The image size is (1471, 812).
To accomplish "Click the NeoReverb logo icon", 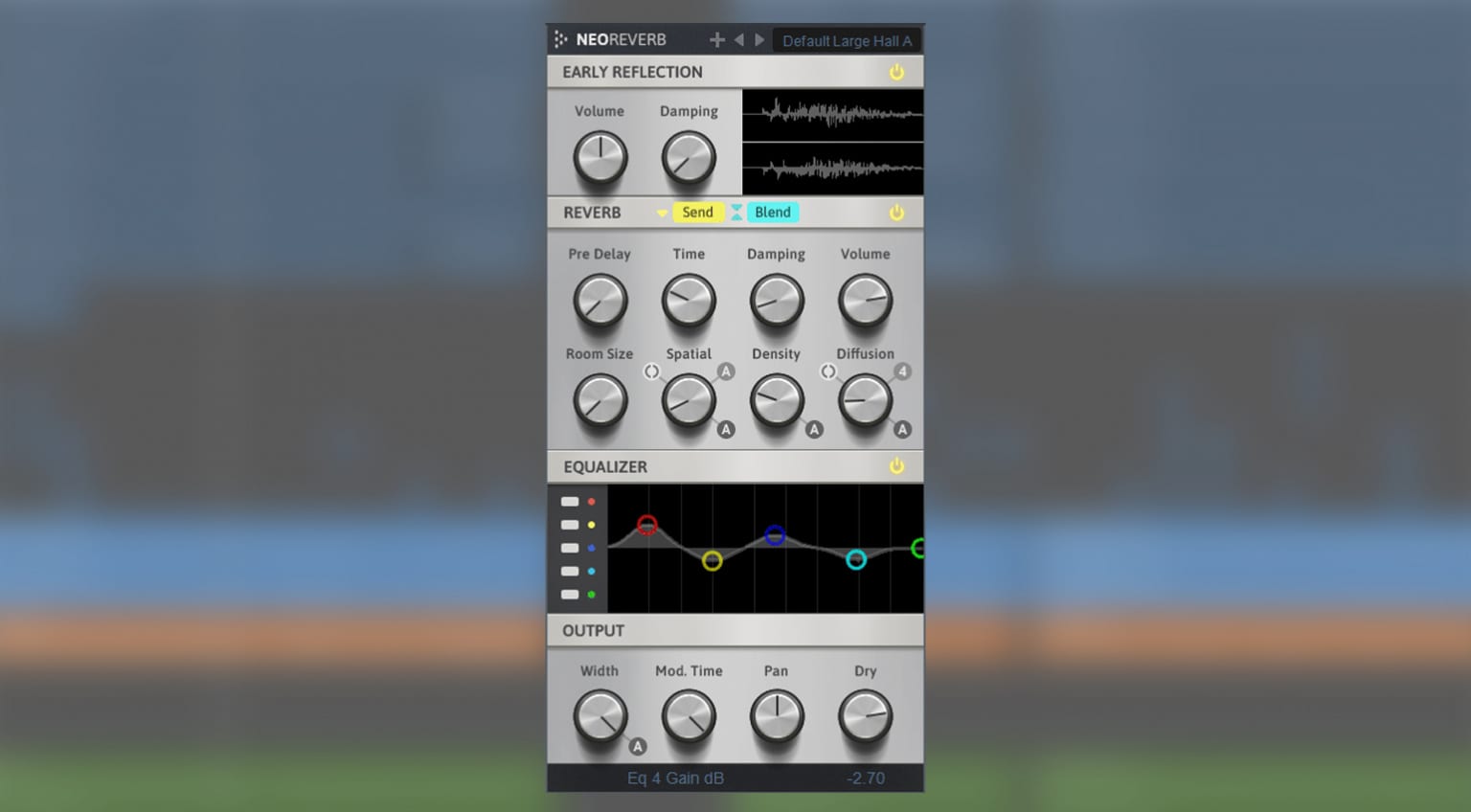I will tap(563, 39).
